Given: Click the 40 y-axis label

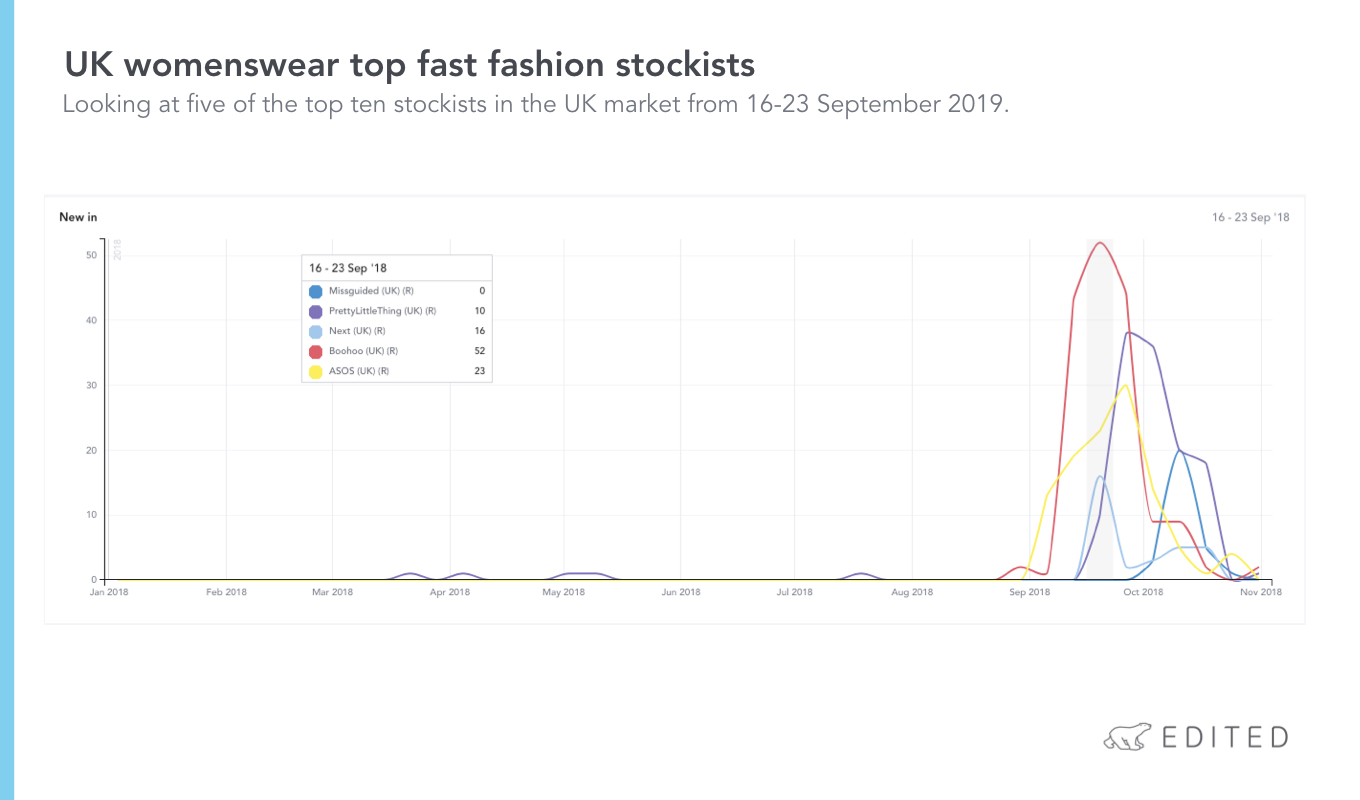Looking at the screenshot, I should tap(91, 320).
